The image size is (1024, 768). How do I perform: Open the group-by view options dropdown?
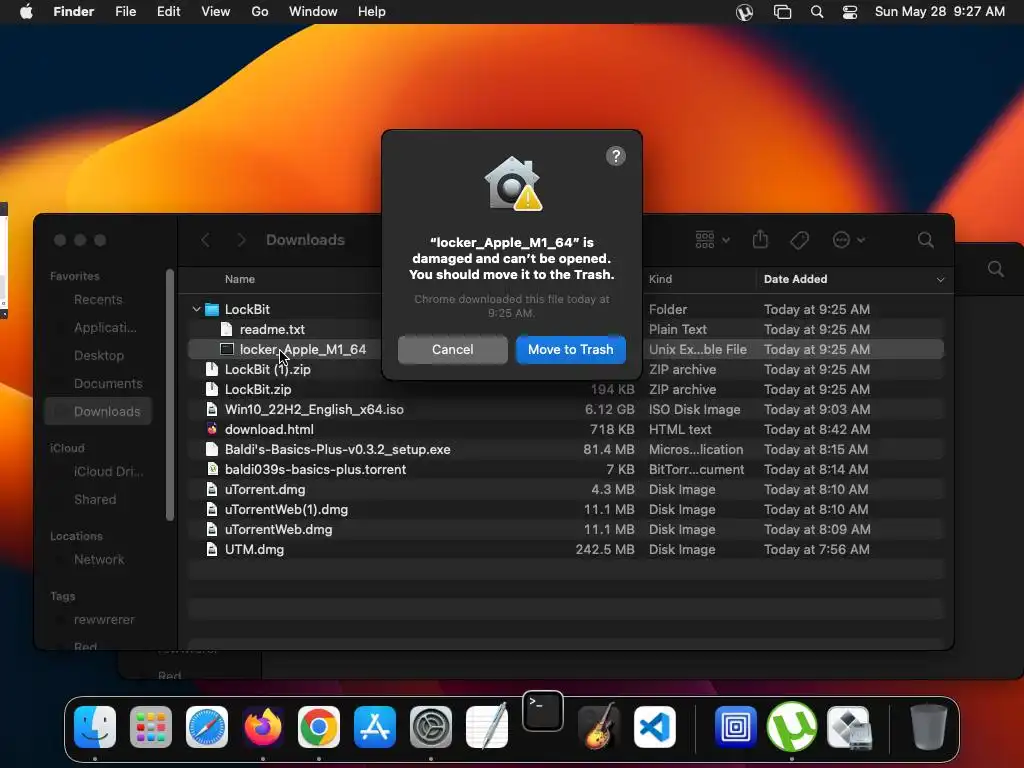[x=712, y=240]
